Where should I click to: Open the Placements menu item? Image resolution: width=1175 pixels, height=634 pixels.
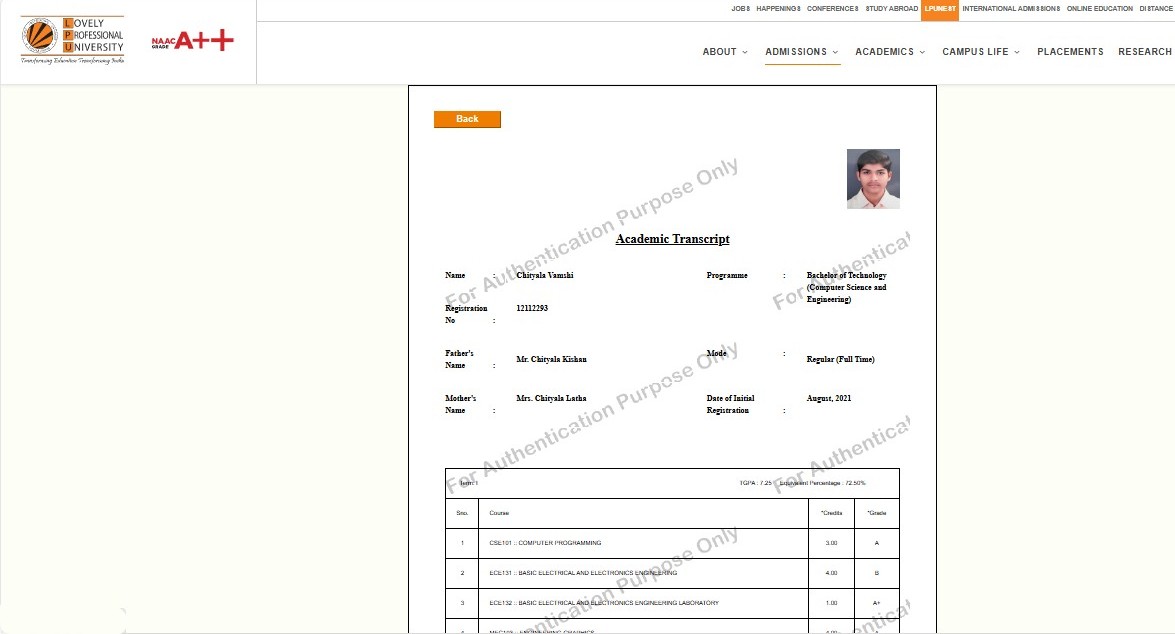pyautogui.click(x=1070, y=52)
